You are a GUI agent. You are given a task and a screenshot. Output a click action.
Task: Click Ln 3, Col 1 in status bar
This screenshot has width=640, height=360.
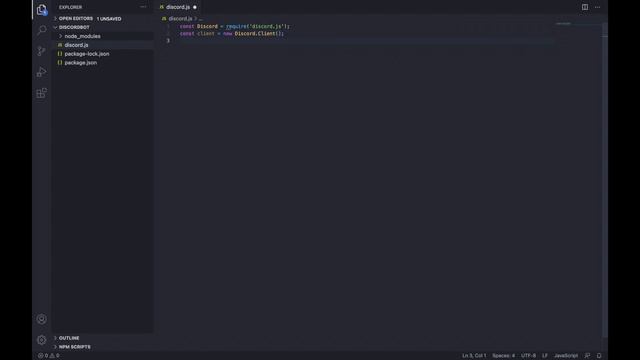[x=474, y=356]
